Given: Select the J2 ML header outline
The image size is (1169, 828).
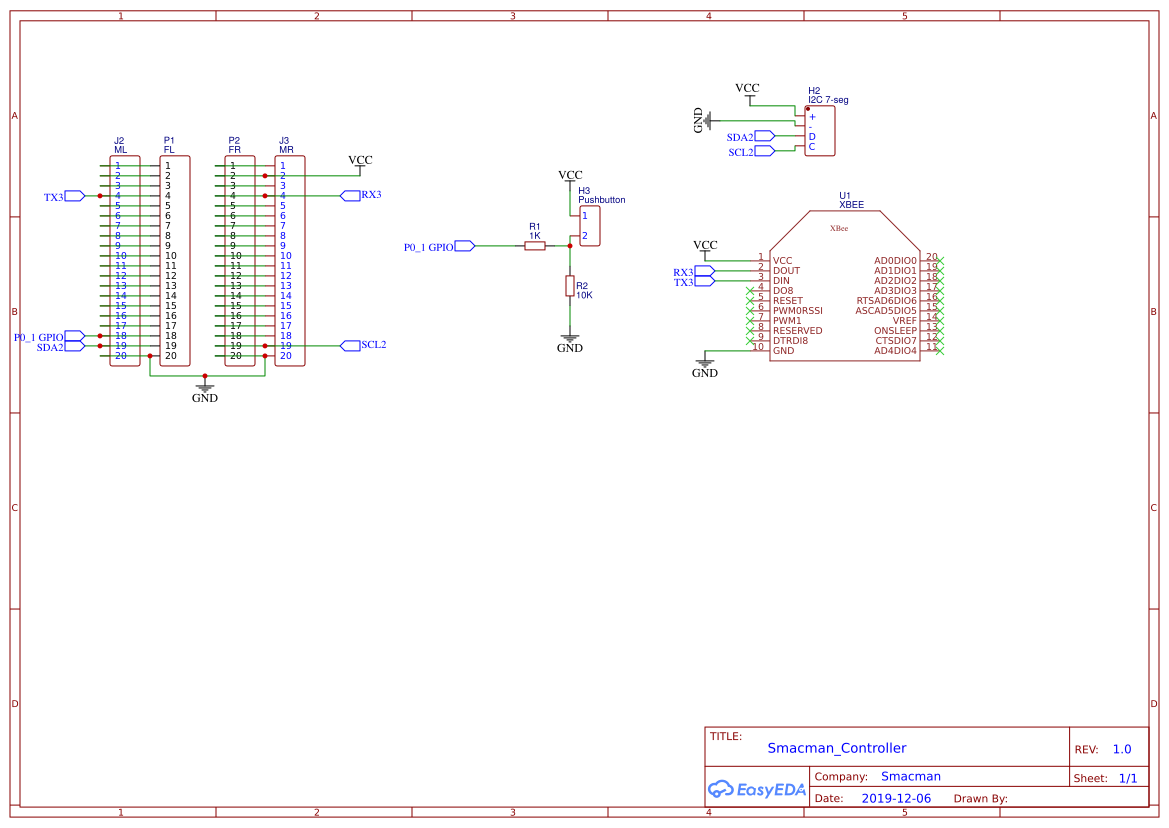Looking at the screenshot, I should point(125,261).
